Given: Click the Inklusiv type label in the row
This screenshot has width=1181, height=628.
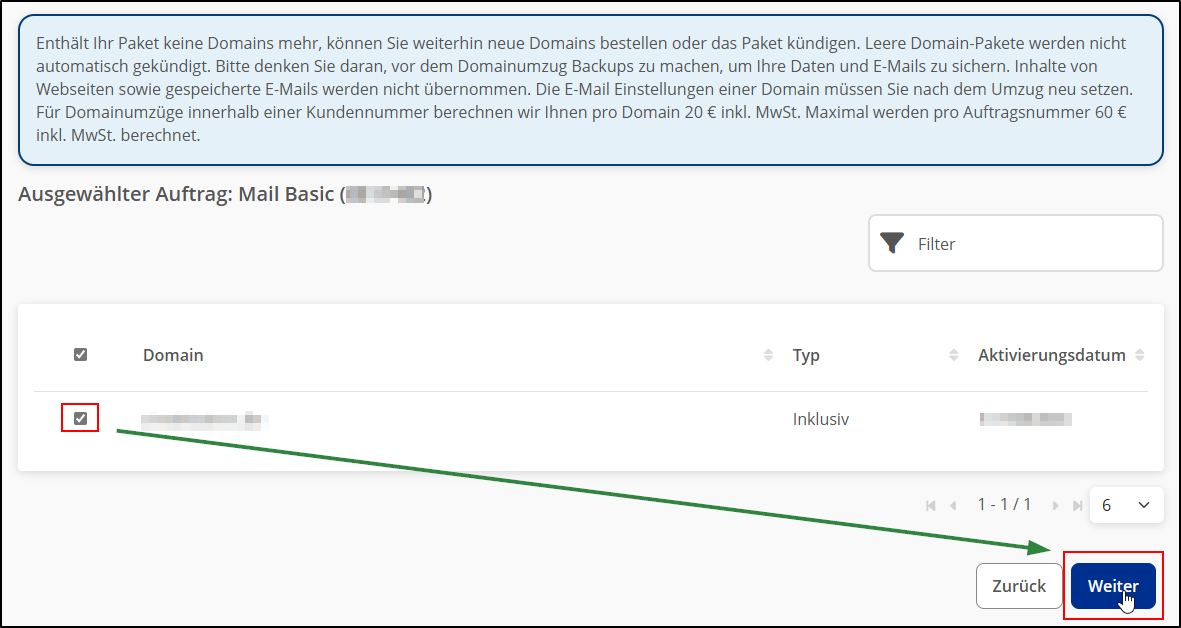Looking at the screenshot, I should pyautogui.click(x=821, y=419).
